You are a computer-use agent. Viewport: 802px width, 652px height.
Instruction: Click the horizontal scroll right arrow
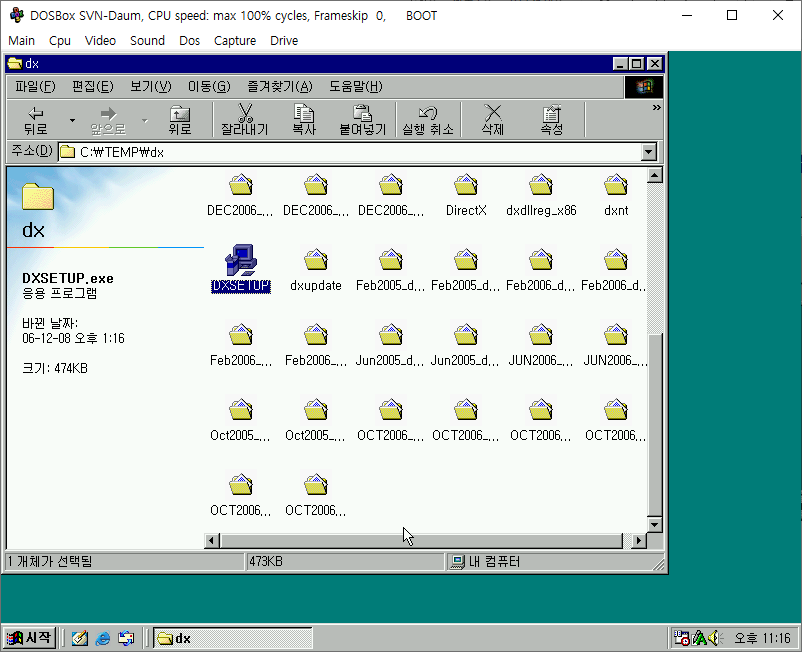[638, 541]
